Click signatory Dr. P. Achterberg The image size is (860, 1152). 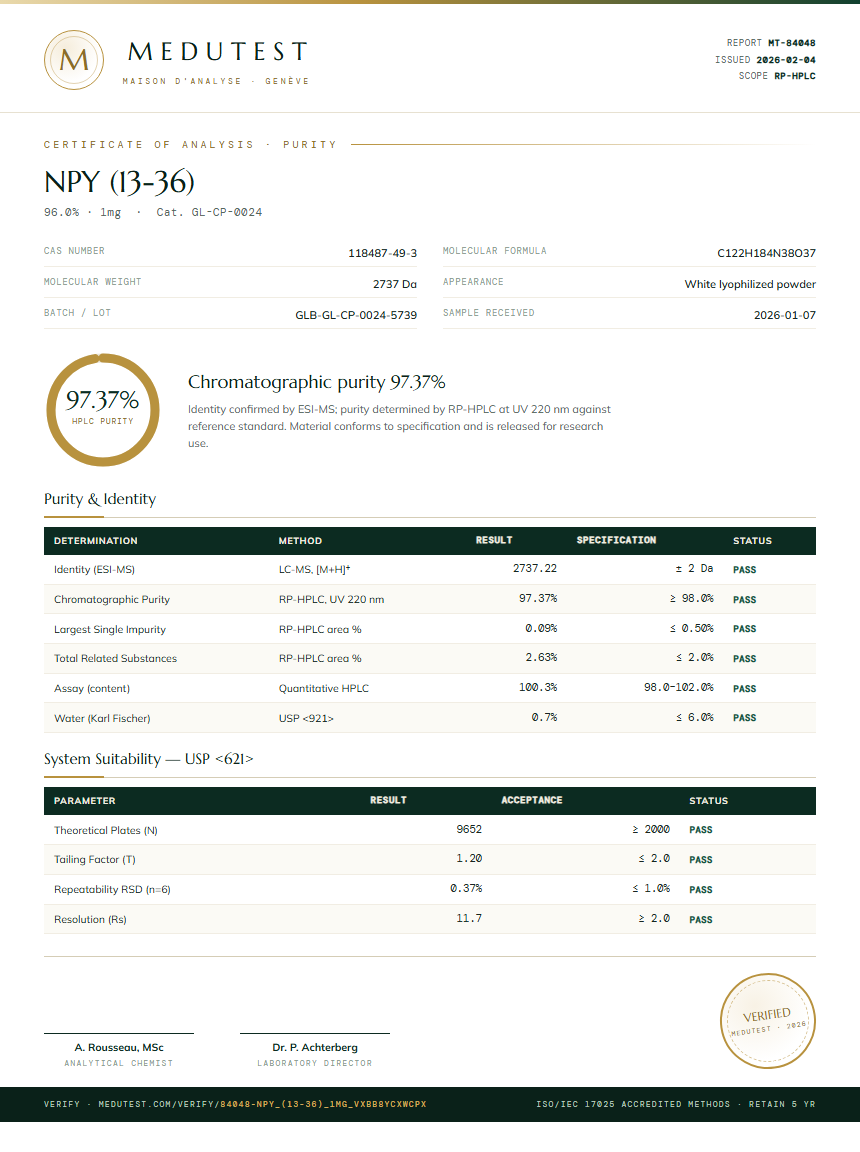[315, 1048]
